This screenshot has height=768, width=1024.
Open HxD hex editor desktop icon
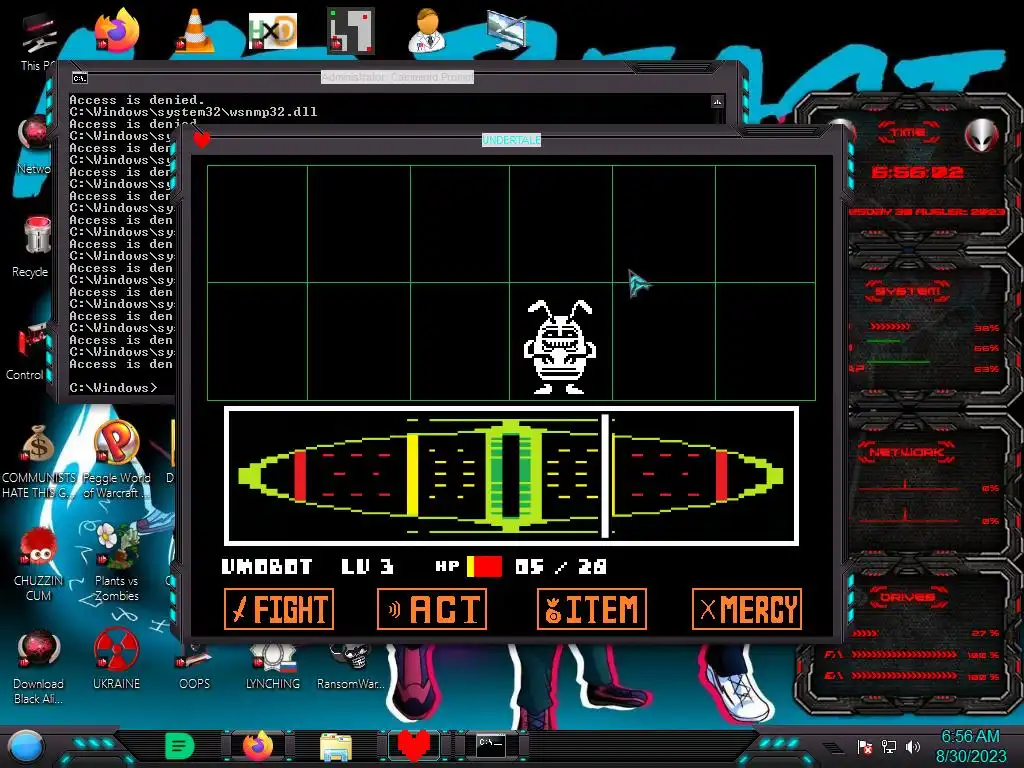(273, 30)
